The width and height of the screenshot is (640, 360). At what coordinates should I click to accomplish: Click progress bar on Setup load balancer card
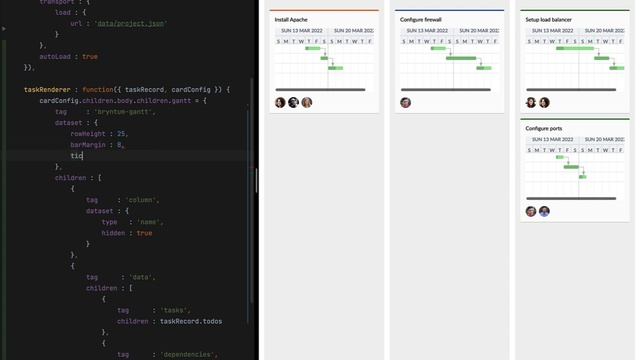571,89
